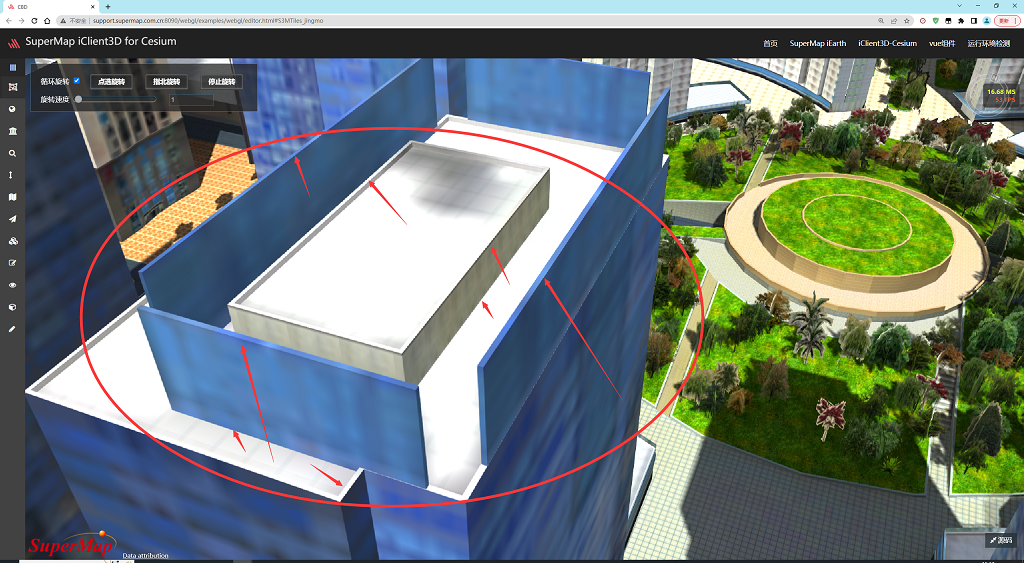Image resolution: width=1024 pixels, height=563 pixels.
Task: Toggle the browser side panel icon
Action: click(974, 21)
